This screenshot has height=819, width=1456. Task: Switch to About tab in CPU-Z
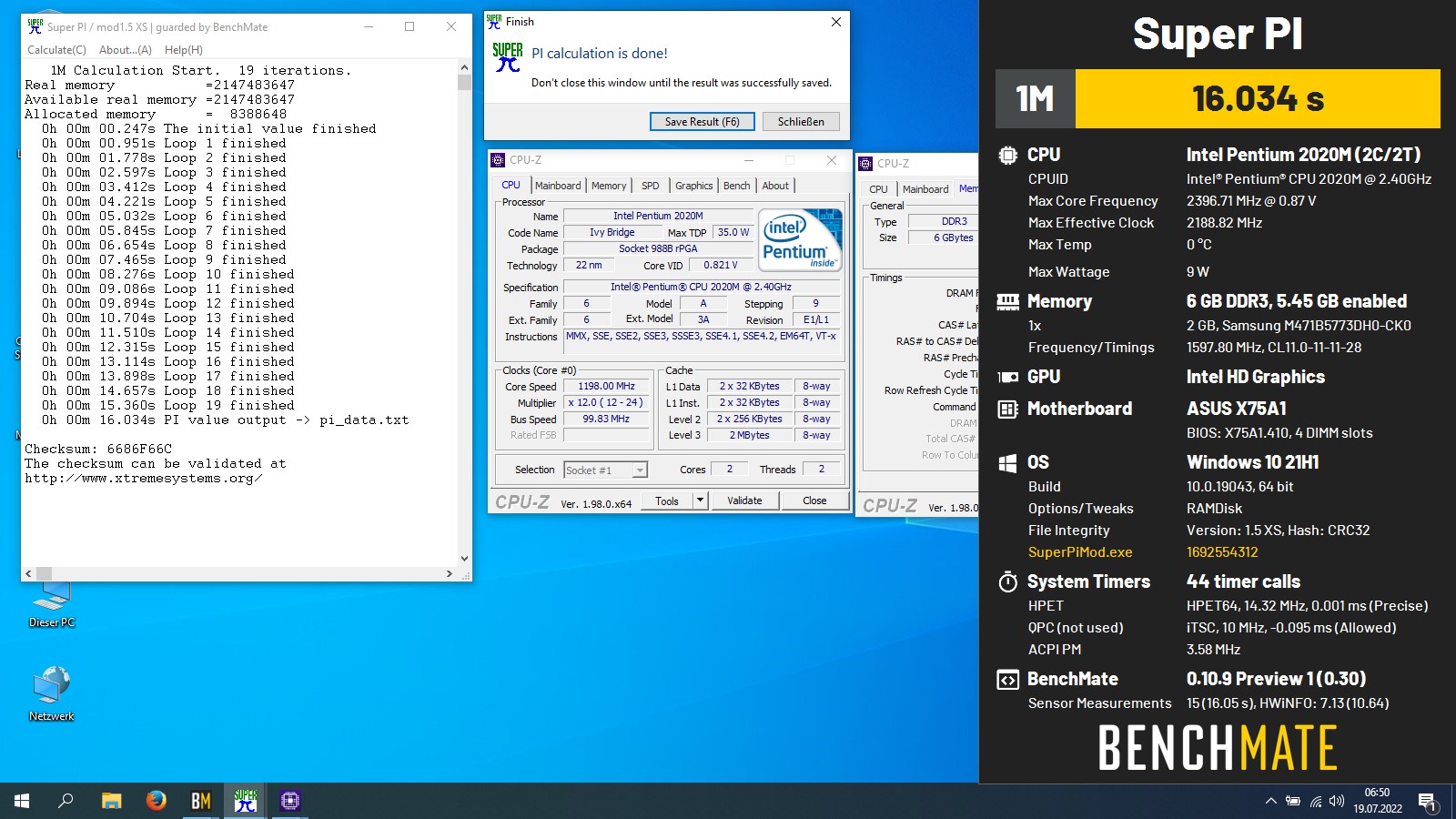pyautogui.click(x=775, y=186)
